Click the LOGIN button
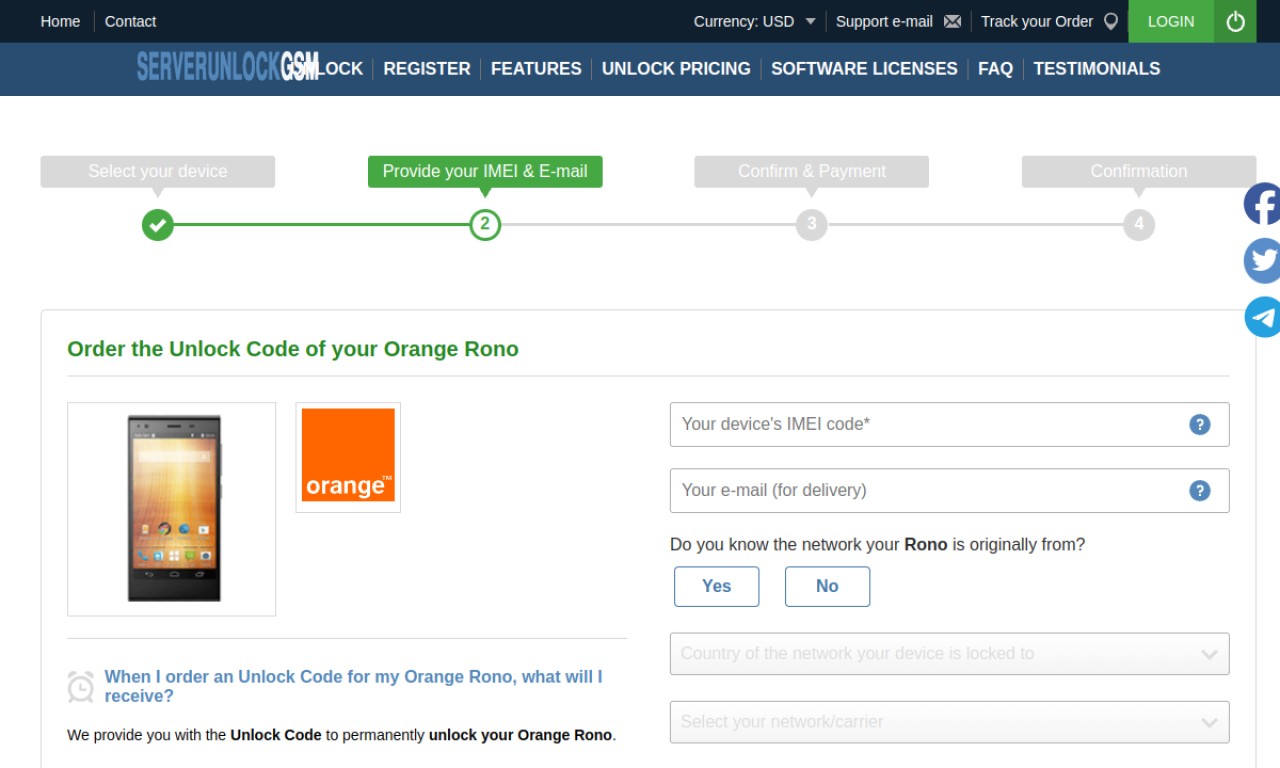 click(x=1171, y=21)
